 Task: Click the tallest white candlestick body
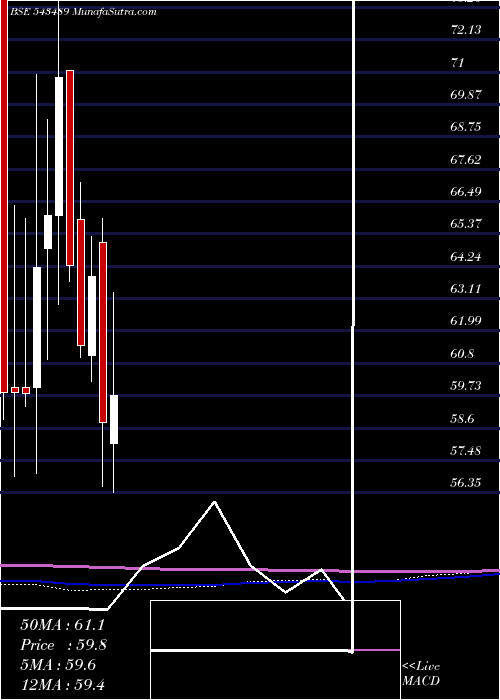[x=59, y=146]
